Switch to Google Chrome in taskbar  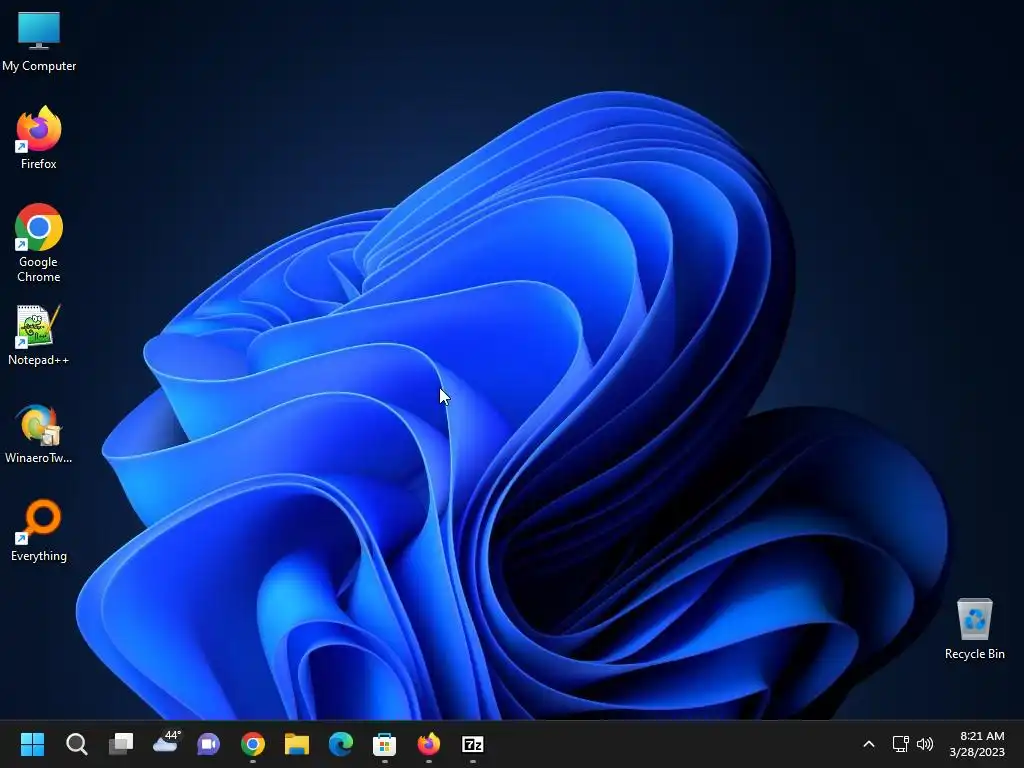pyautogui.click(x=253, y=744)
